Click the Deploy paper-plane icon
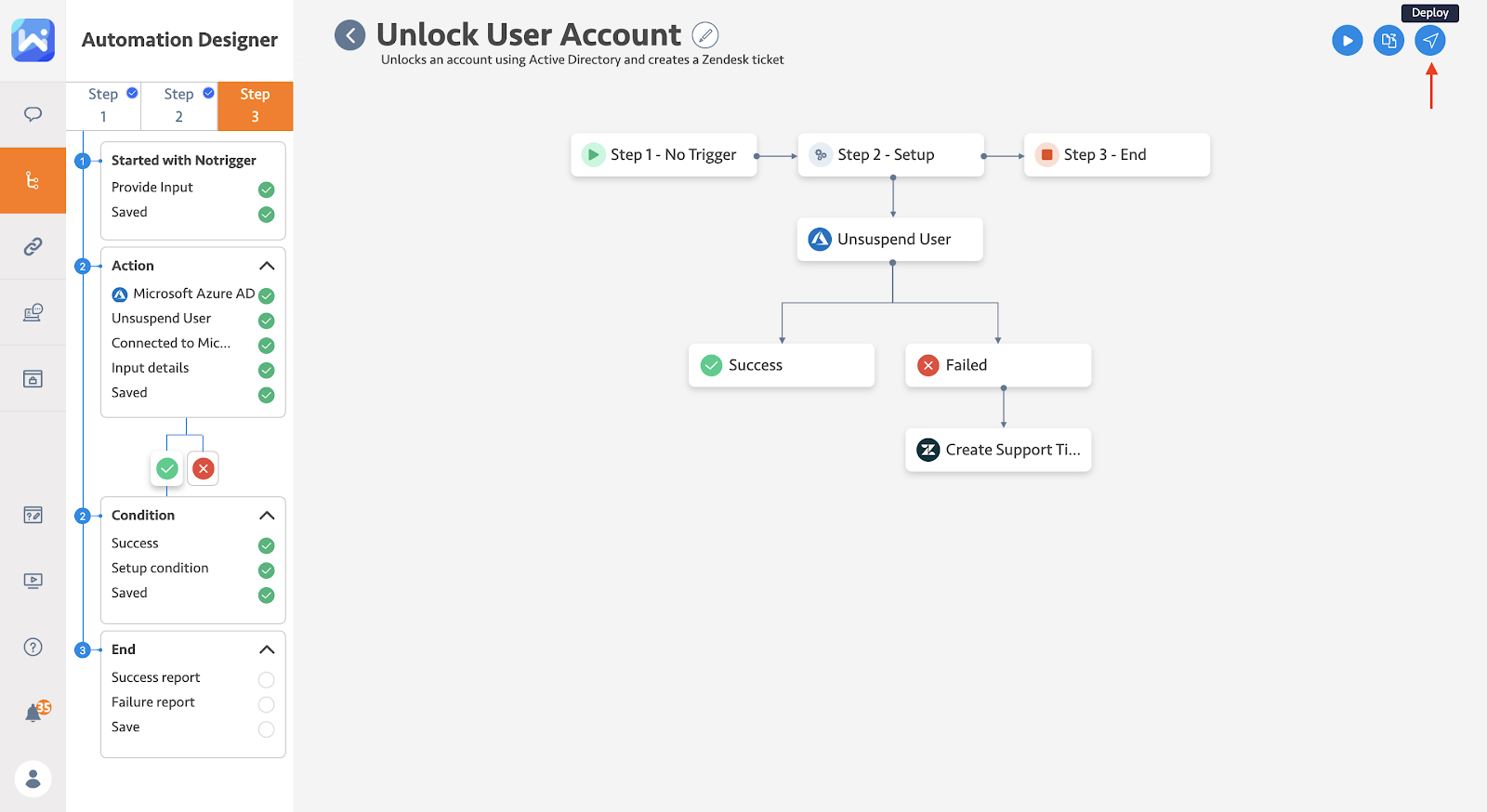Viewport: 1487px width, 812px height. click(1430, 41)
